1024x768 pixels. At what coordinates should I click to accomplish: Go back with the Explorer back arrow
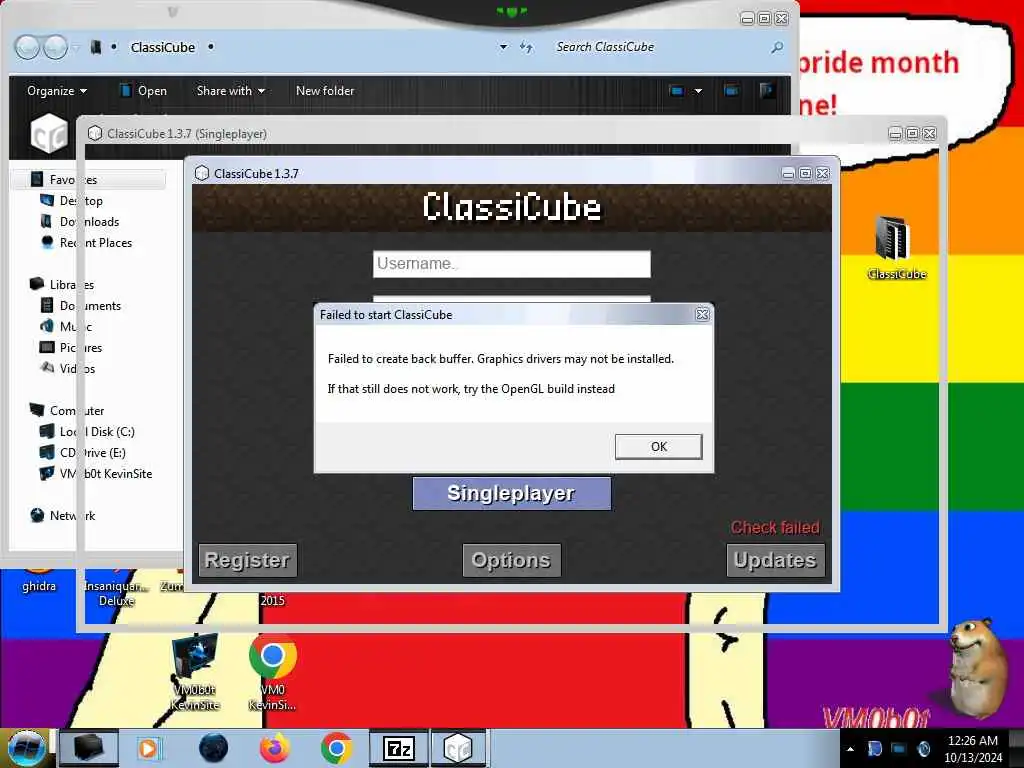click(x=27, y=47)
